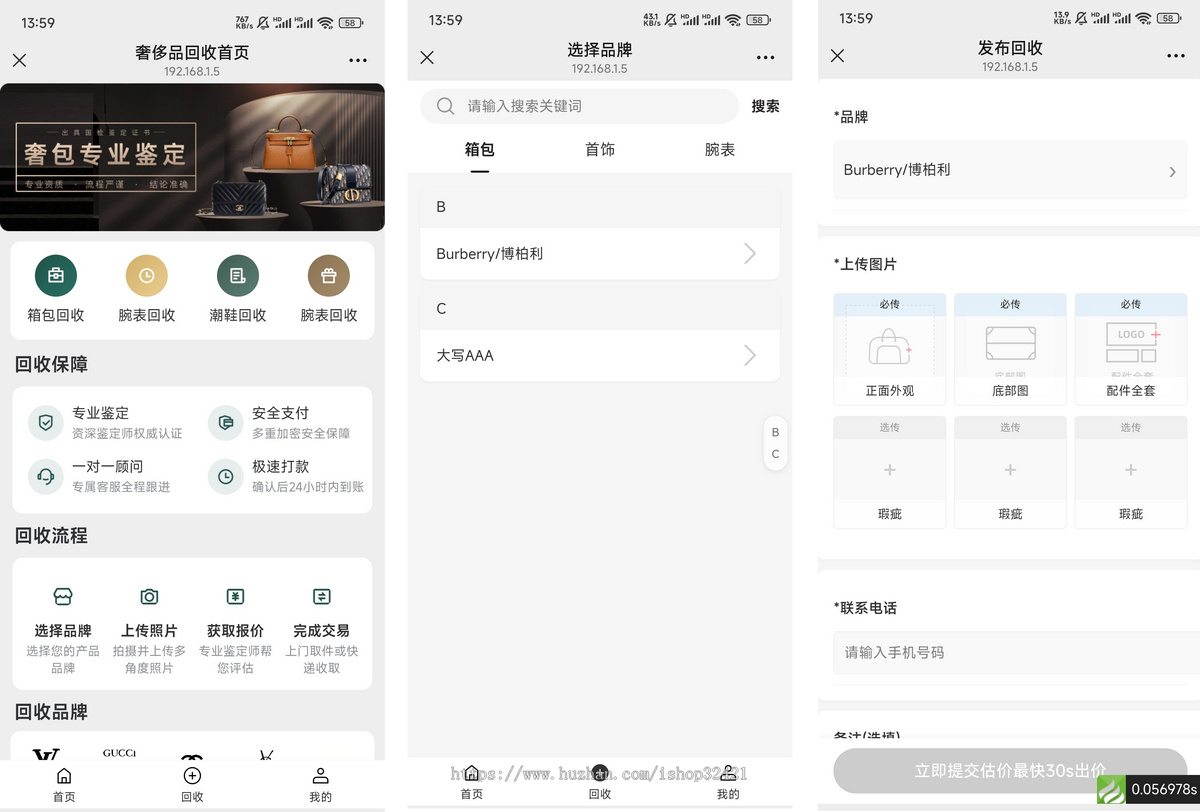Go to 我的 tab in home screen

pos(320,785)
